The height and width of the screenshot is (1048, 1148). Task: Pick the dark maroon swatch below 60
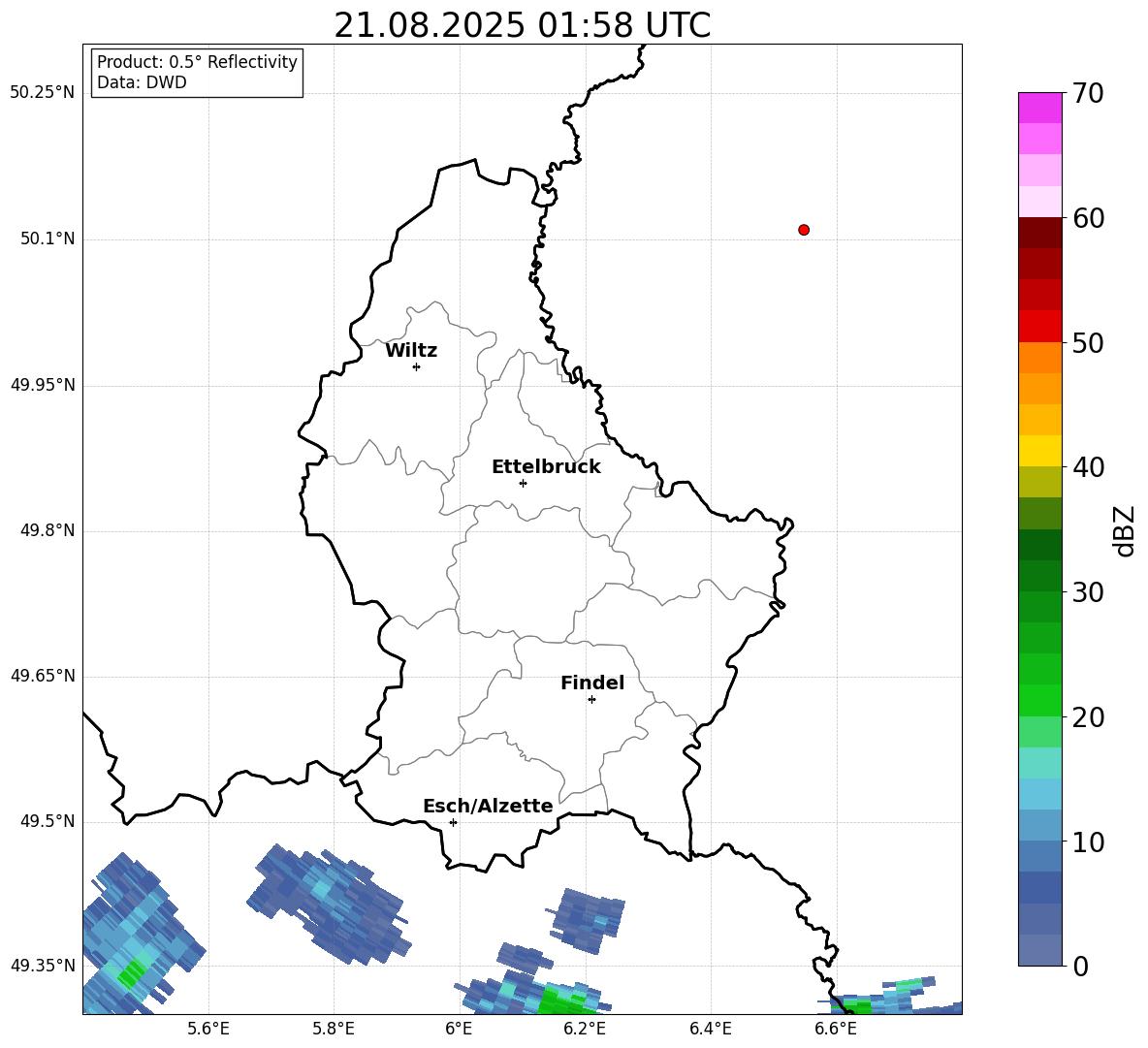[x=1039, y=233]
